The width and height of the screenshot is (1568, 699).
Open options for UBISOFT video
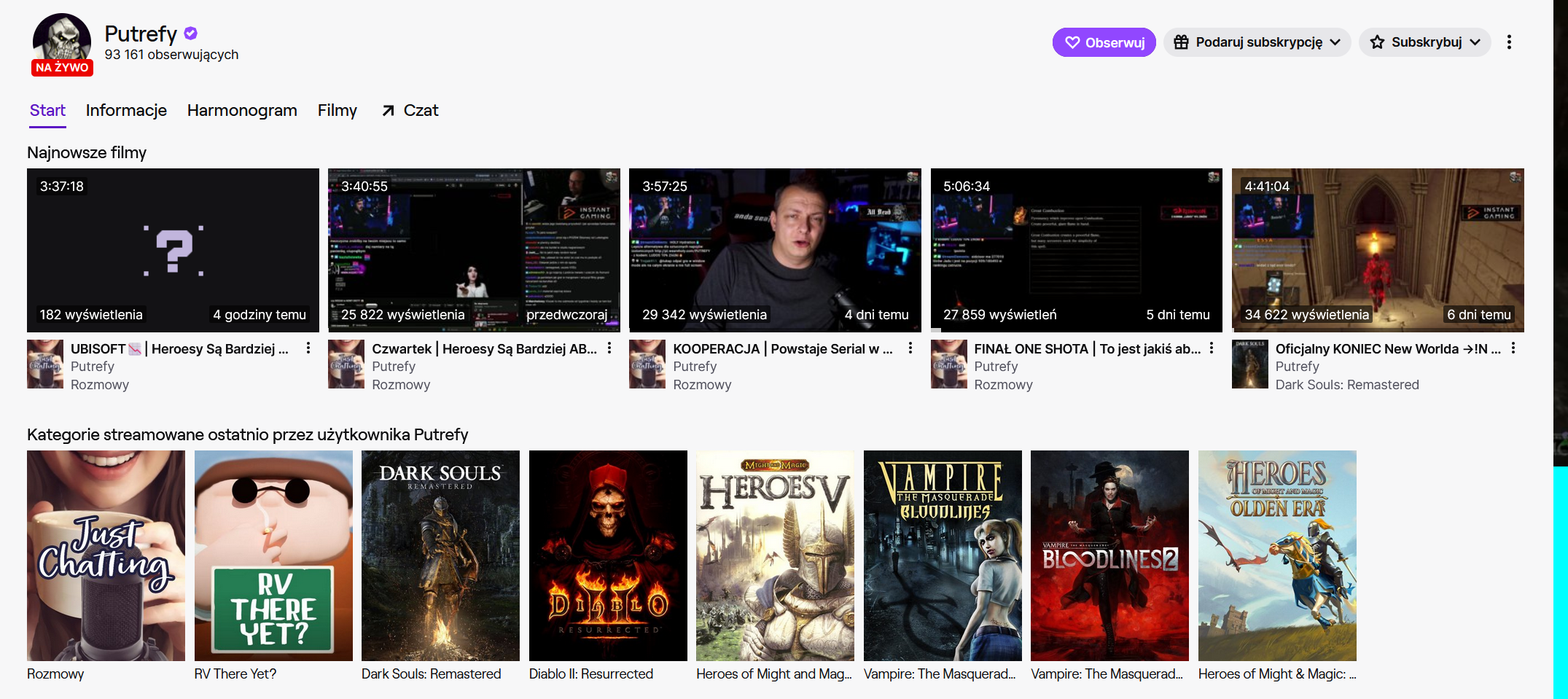tap(308, 348)
